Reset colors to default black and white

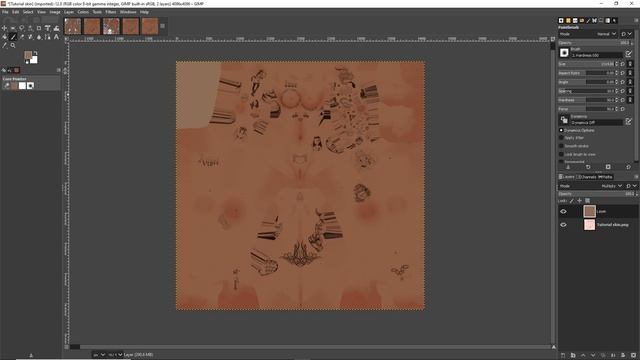coord(26,62)
